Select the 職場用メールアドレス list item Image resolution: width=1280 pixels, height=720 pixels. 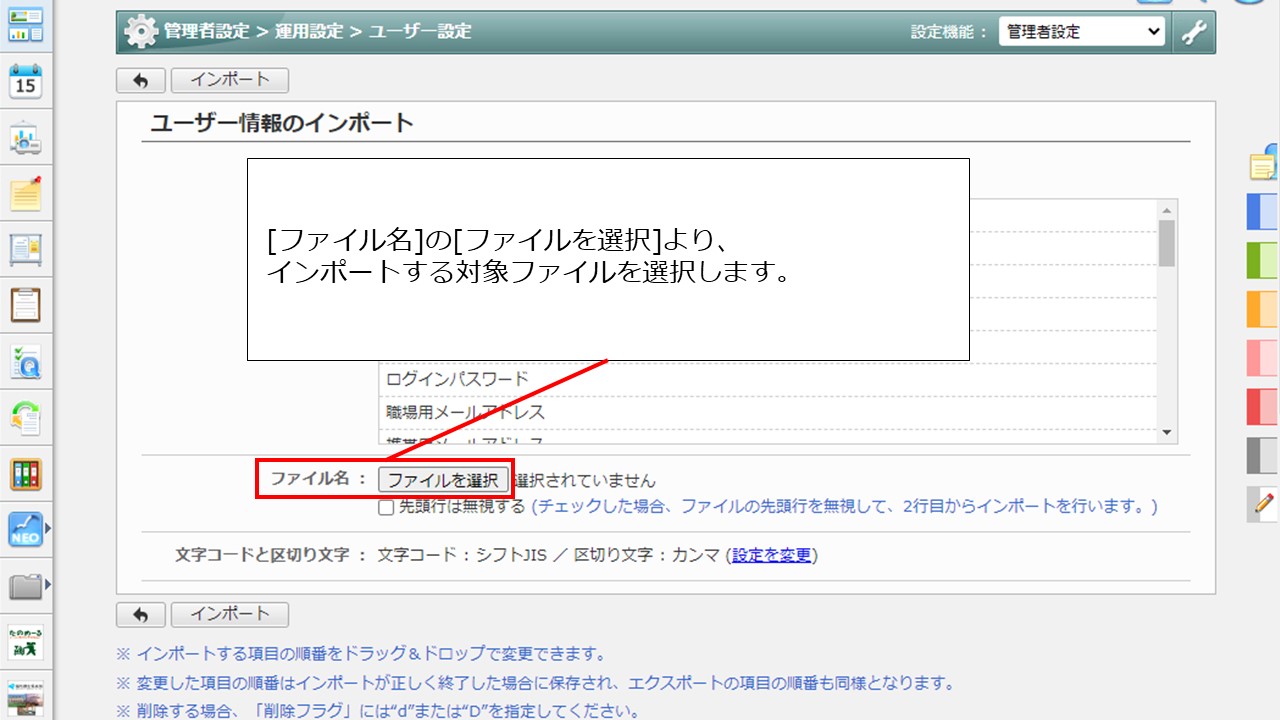pos(465,412)
